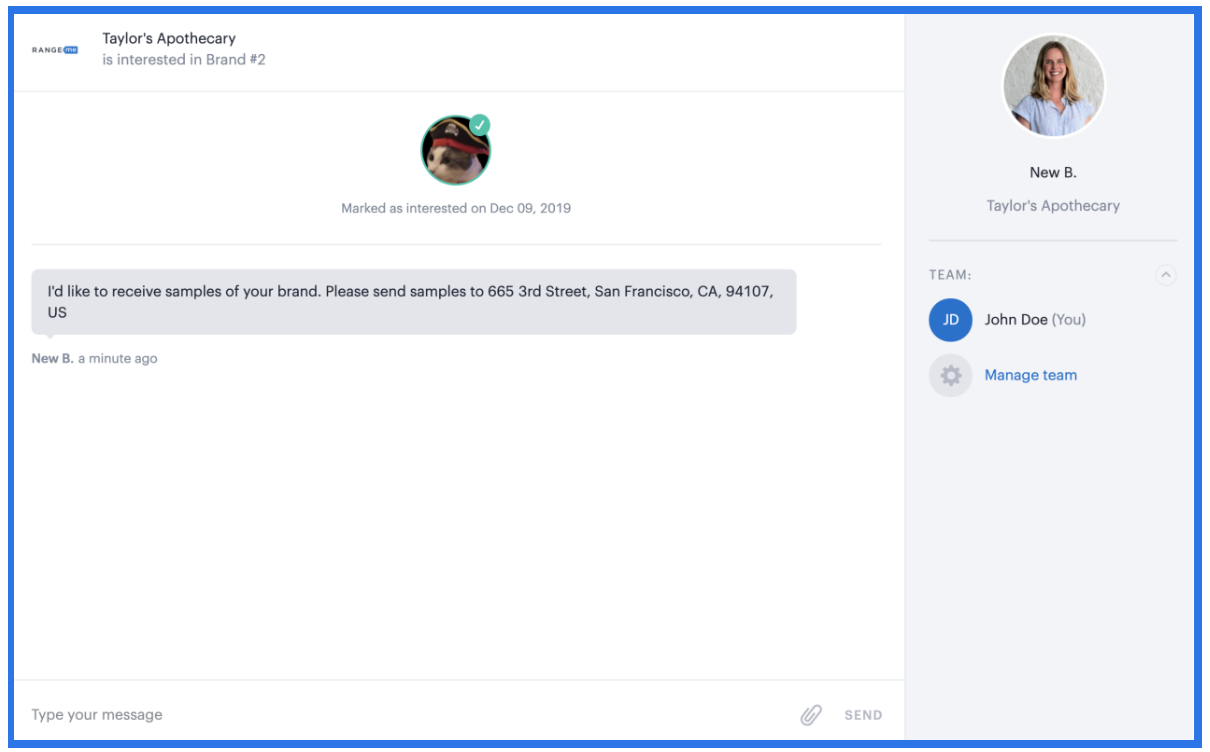1210x752 pixels.
Task: Click 'Marked as interested on Dec 09' text
Action: coord(456,209)
